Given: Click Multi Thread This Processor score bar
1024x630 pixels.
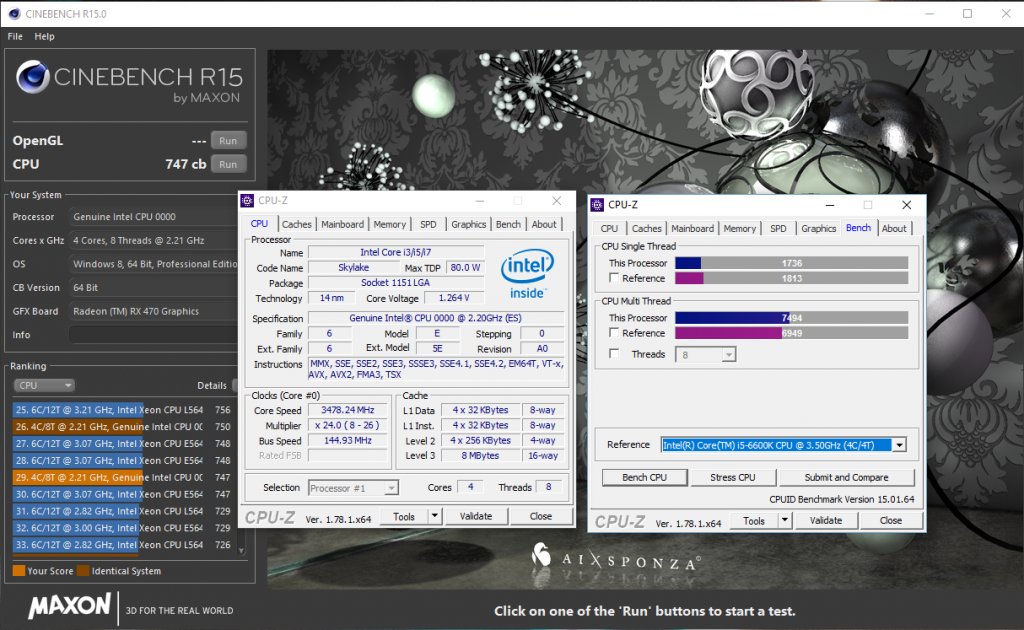Looking at the screenshot, I should (792, 318).
